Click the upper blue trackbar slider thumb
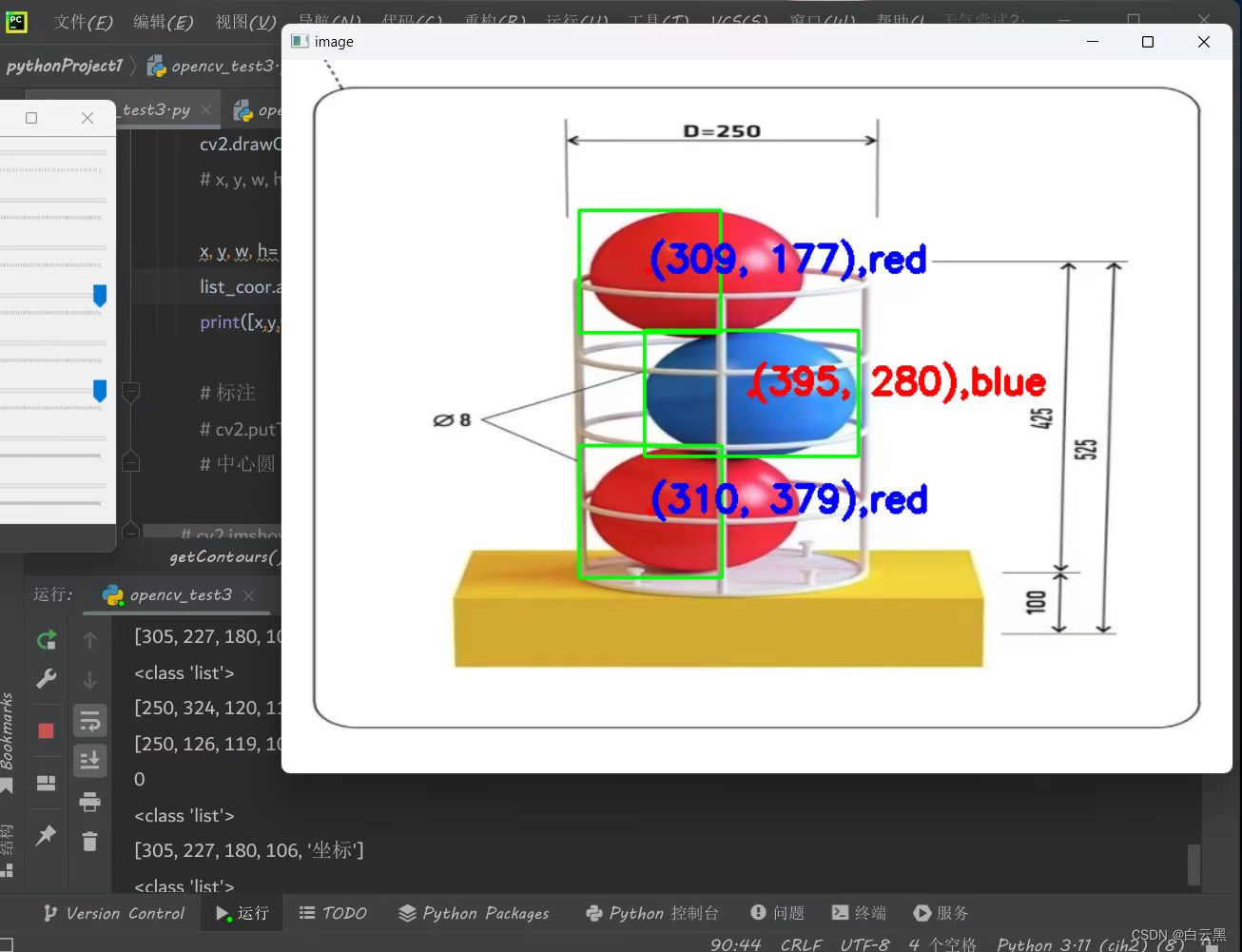The height and width of the screenshot is (952, 1242). click(100, 296)
